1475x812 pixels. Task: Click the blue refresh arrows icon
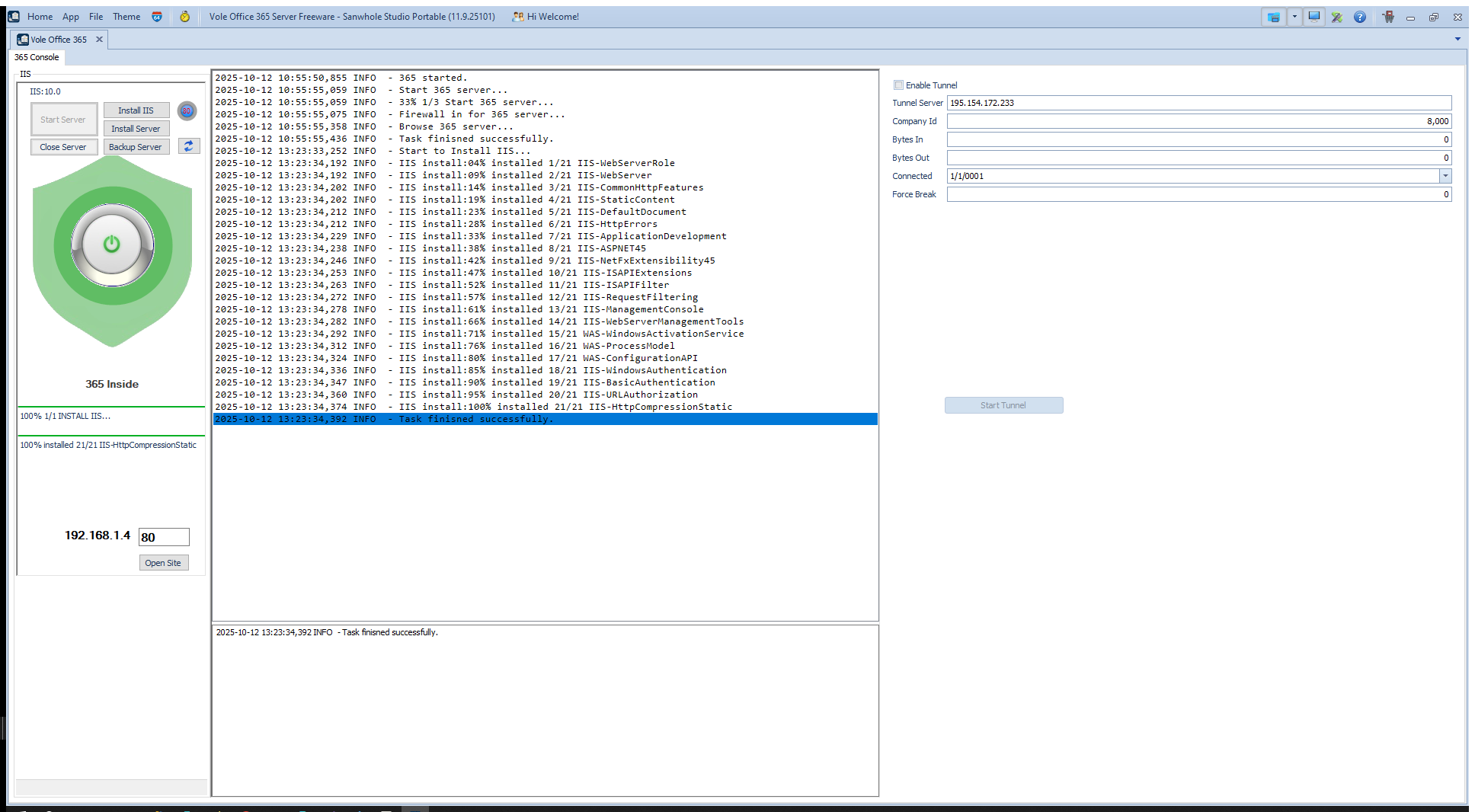[x=188, y=146]
